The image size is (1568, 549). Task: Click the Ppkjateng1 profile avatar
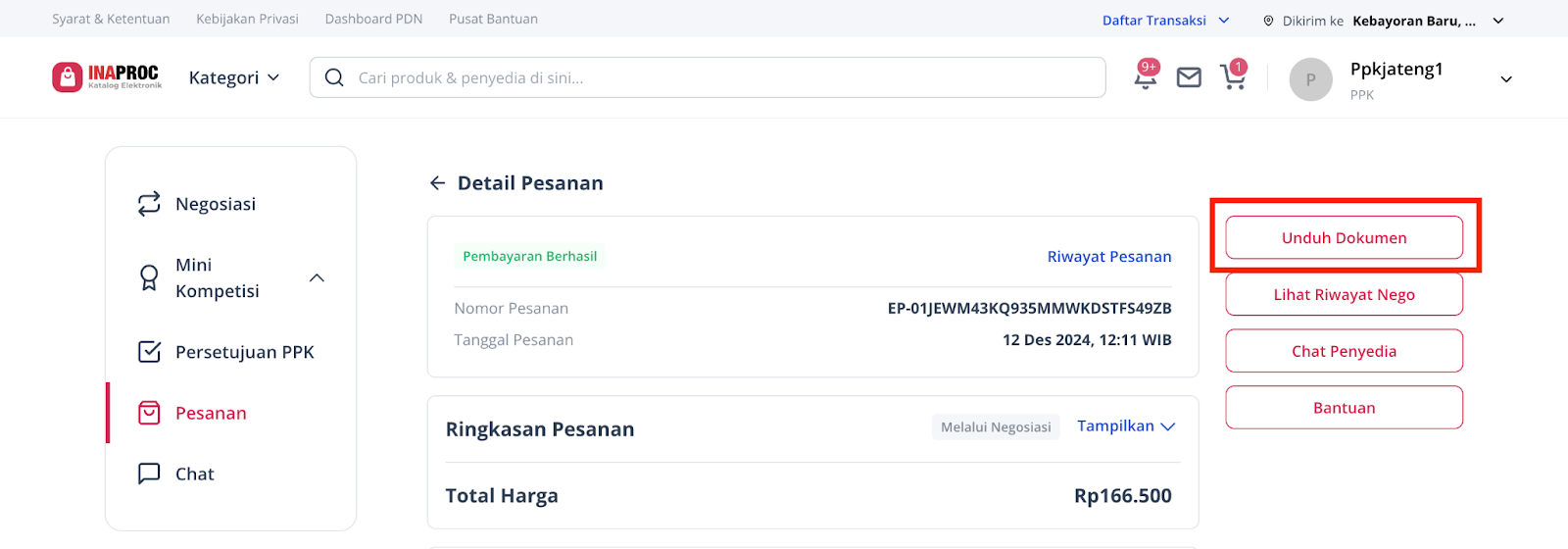[1310, 79]
